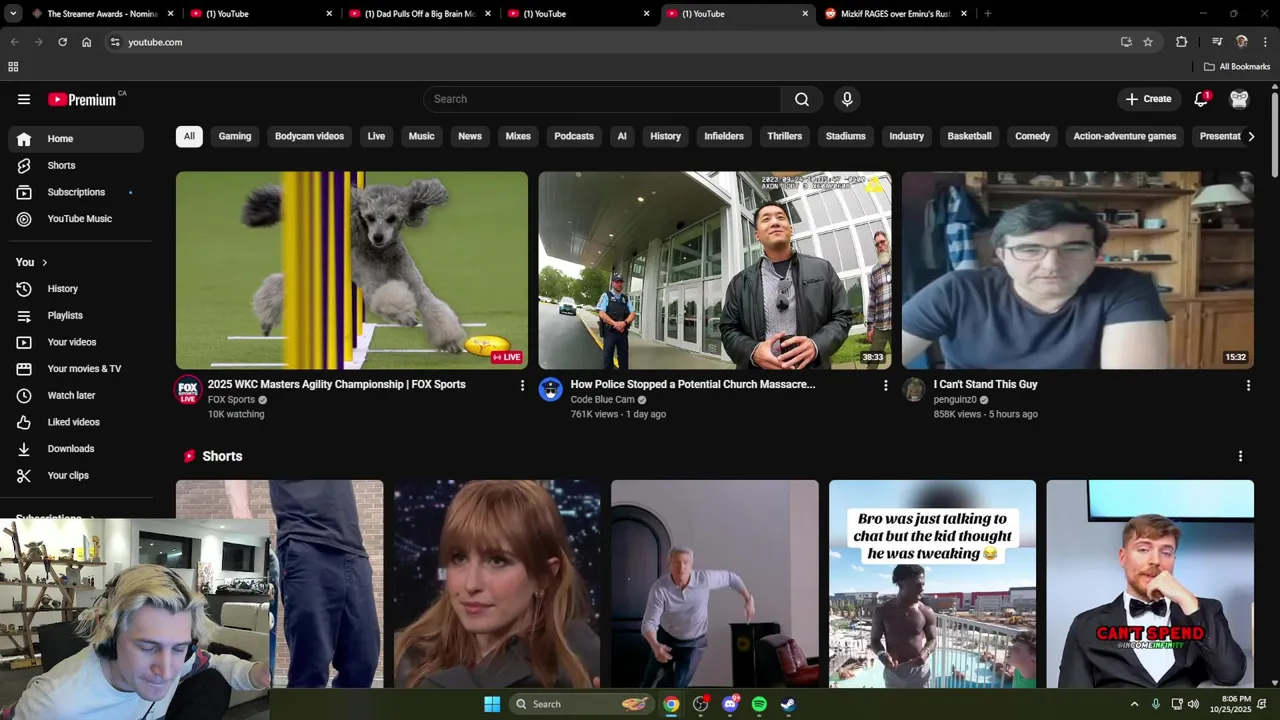The width and height of the screenshot is (1280, 720).
Task: Open 2025 WKC Masters Agility Championship title
Action: (337, 384)
